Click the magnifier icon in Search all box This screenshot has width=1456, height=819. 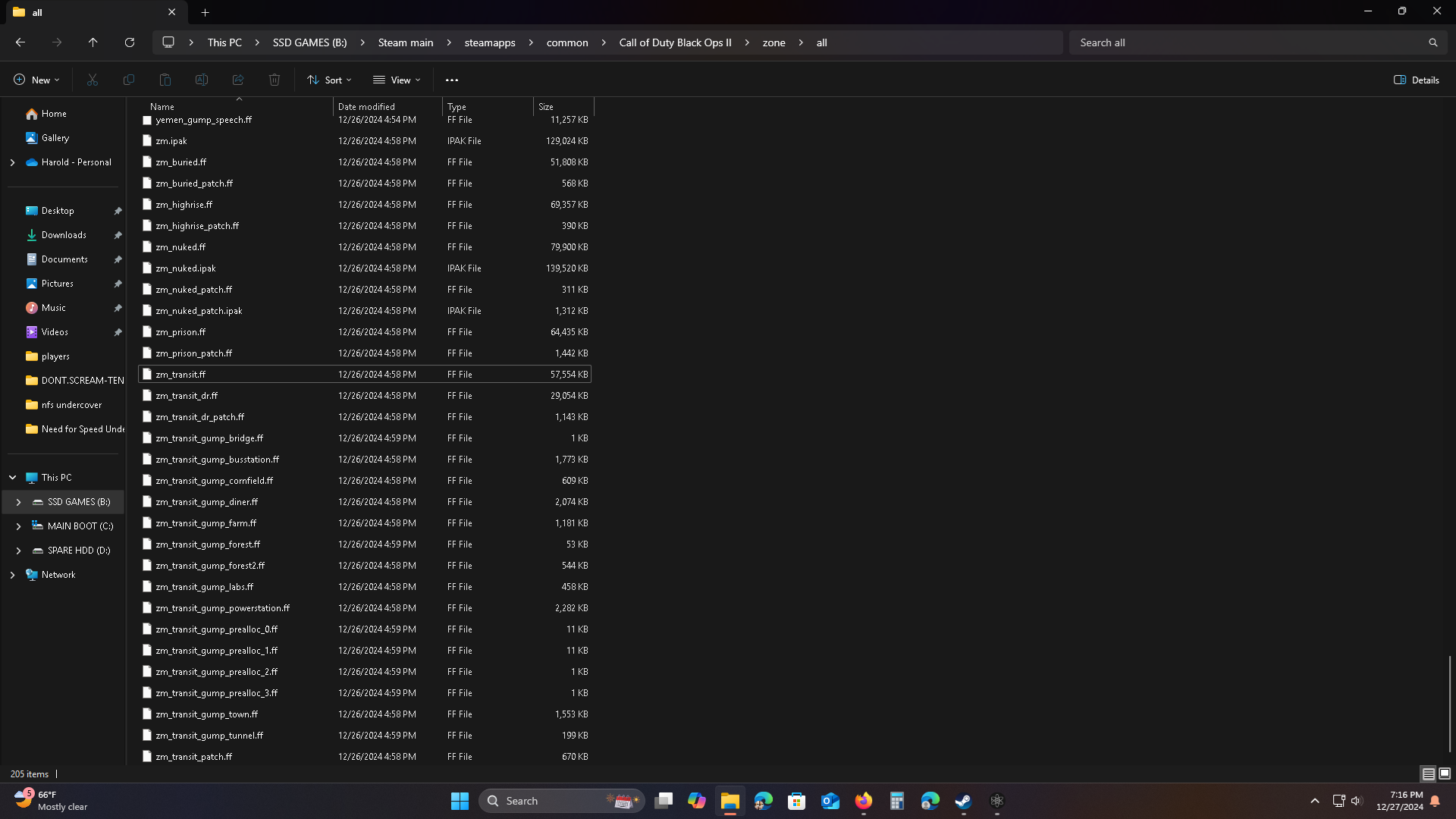point(1432,42)
